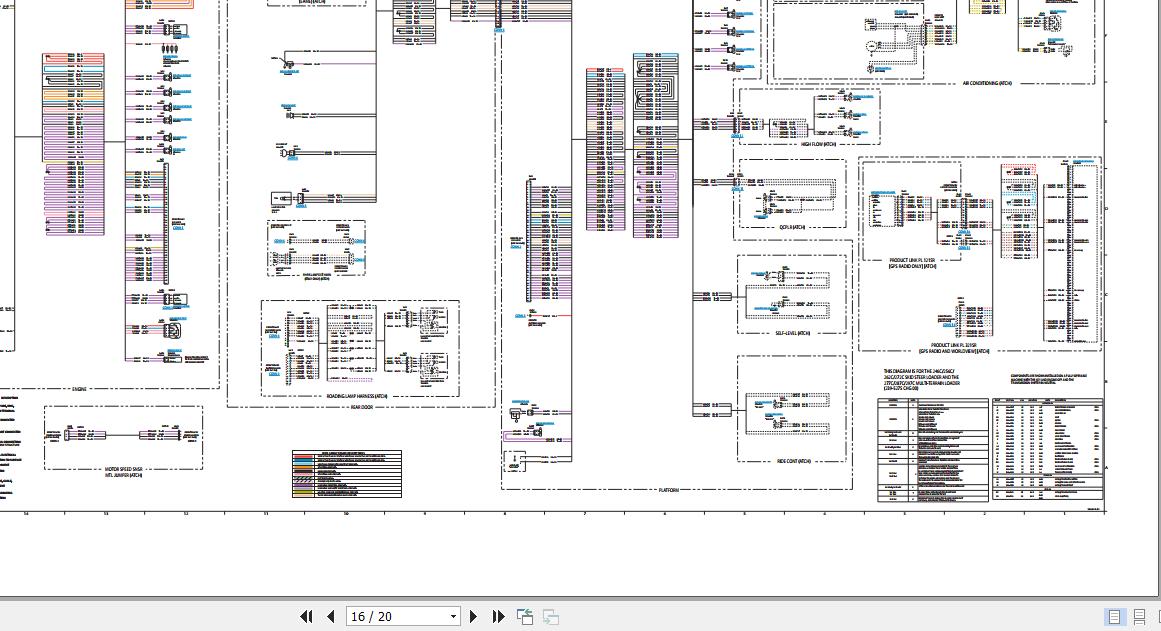The width and height of the screenshot is (1161, 631).
Task: Click the AIR CONDITIONING (ATCH) label
Action: coord(986,84)
